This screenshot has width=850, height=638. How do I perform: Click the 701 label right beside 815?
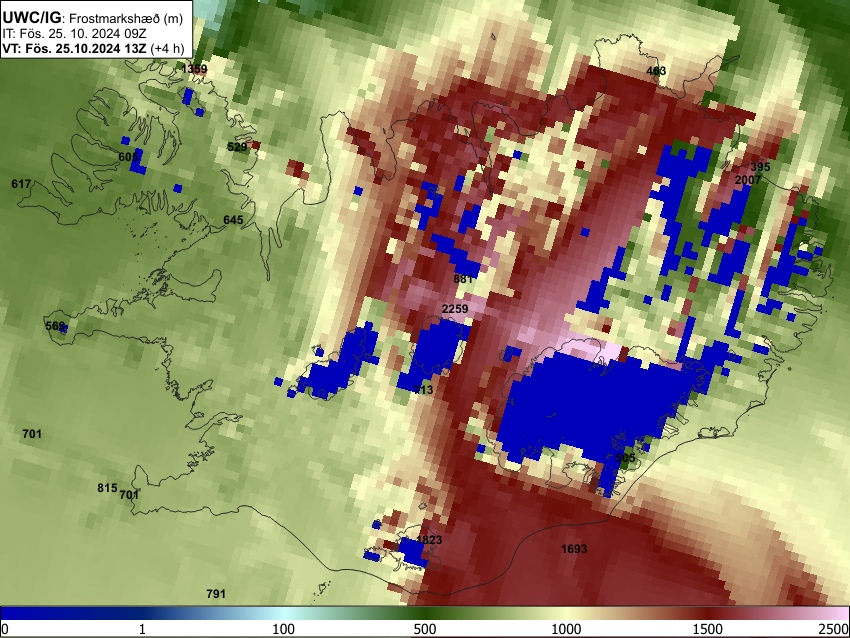coord(129,494)
